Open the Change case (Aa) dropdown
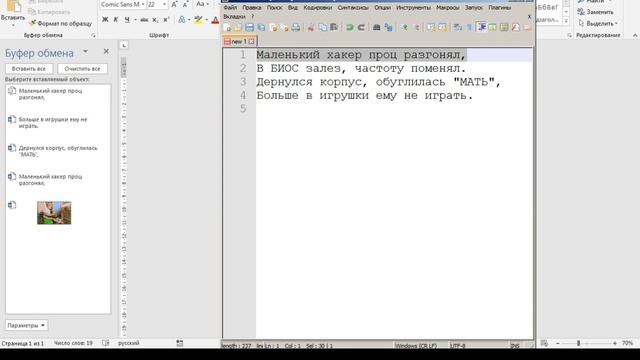Image resolution: width=640 pixels, height=360 pixels. tap(202, 4)
